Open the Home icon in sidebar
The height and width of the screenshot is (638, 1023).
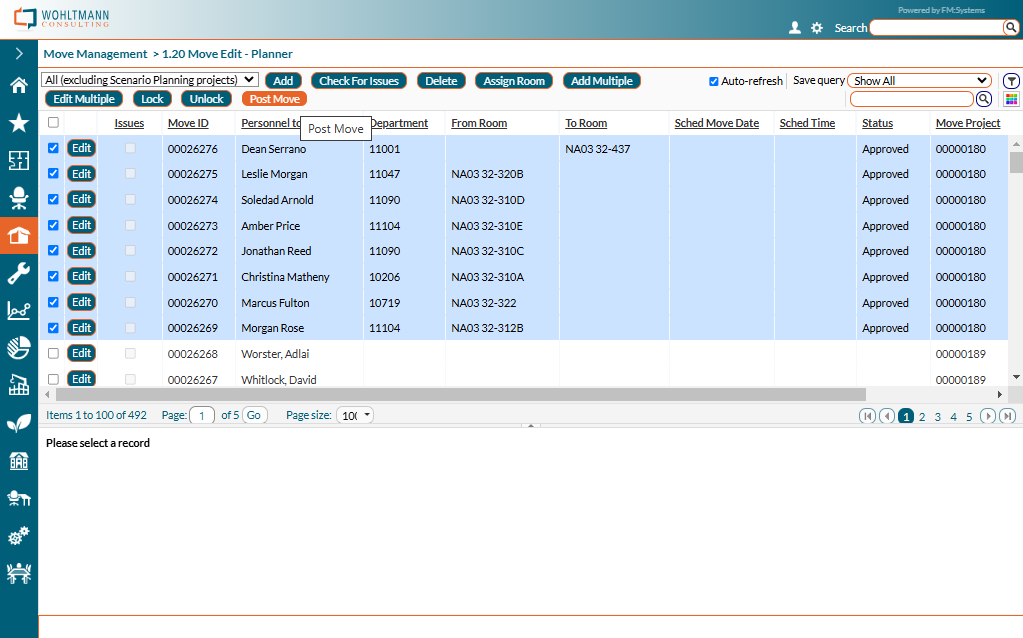pyautogui.click(x=18, y=85)
